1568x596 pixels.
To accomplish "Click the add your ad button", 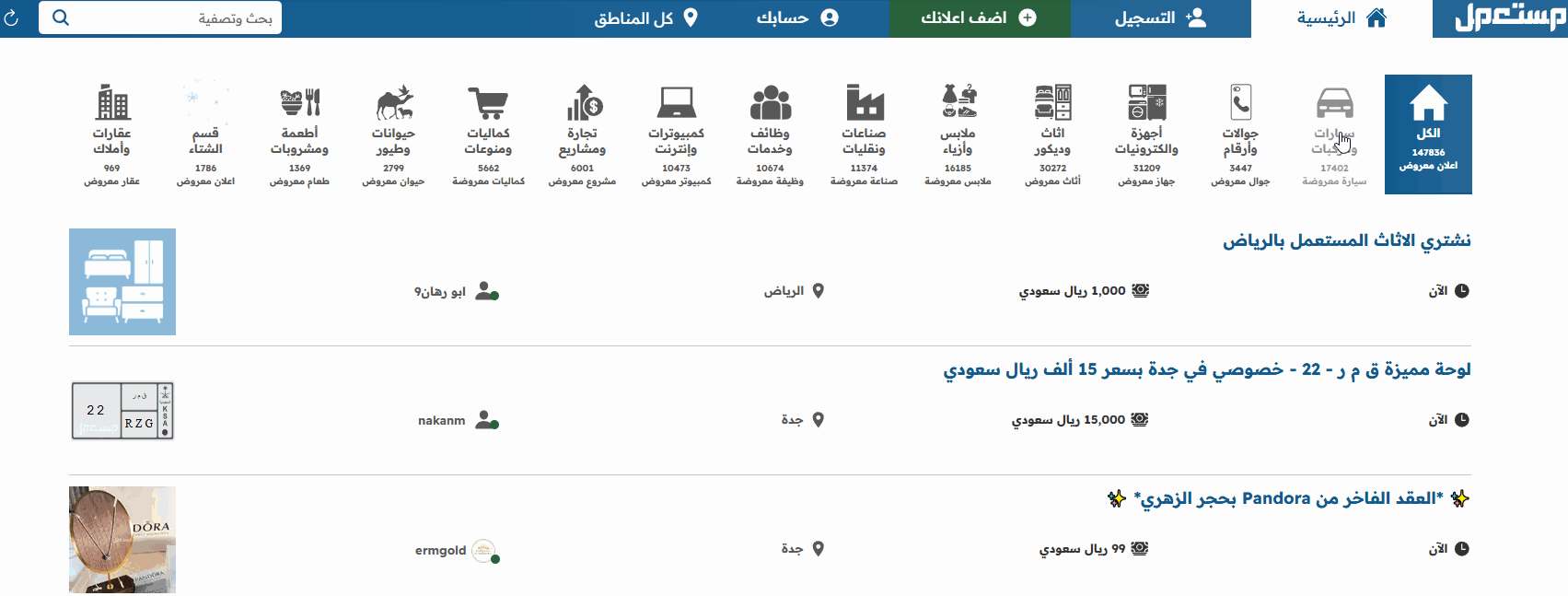I will [x=979, y=18].
